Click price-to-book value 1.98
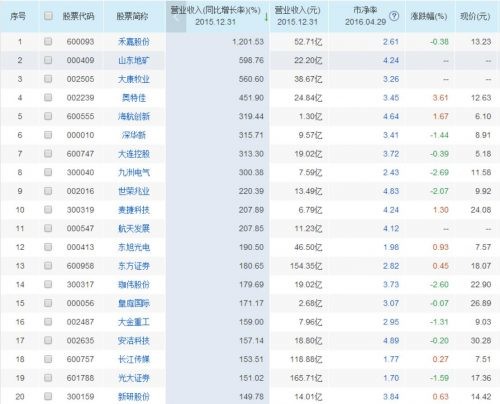This screenshot has height=404, width=500. click(x=391, y=247)
